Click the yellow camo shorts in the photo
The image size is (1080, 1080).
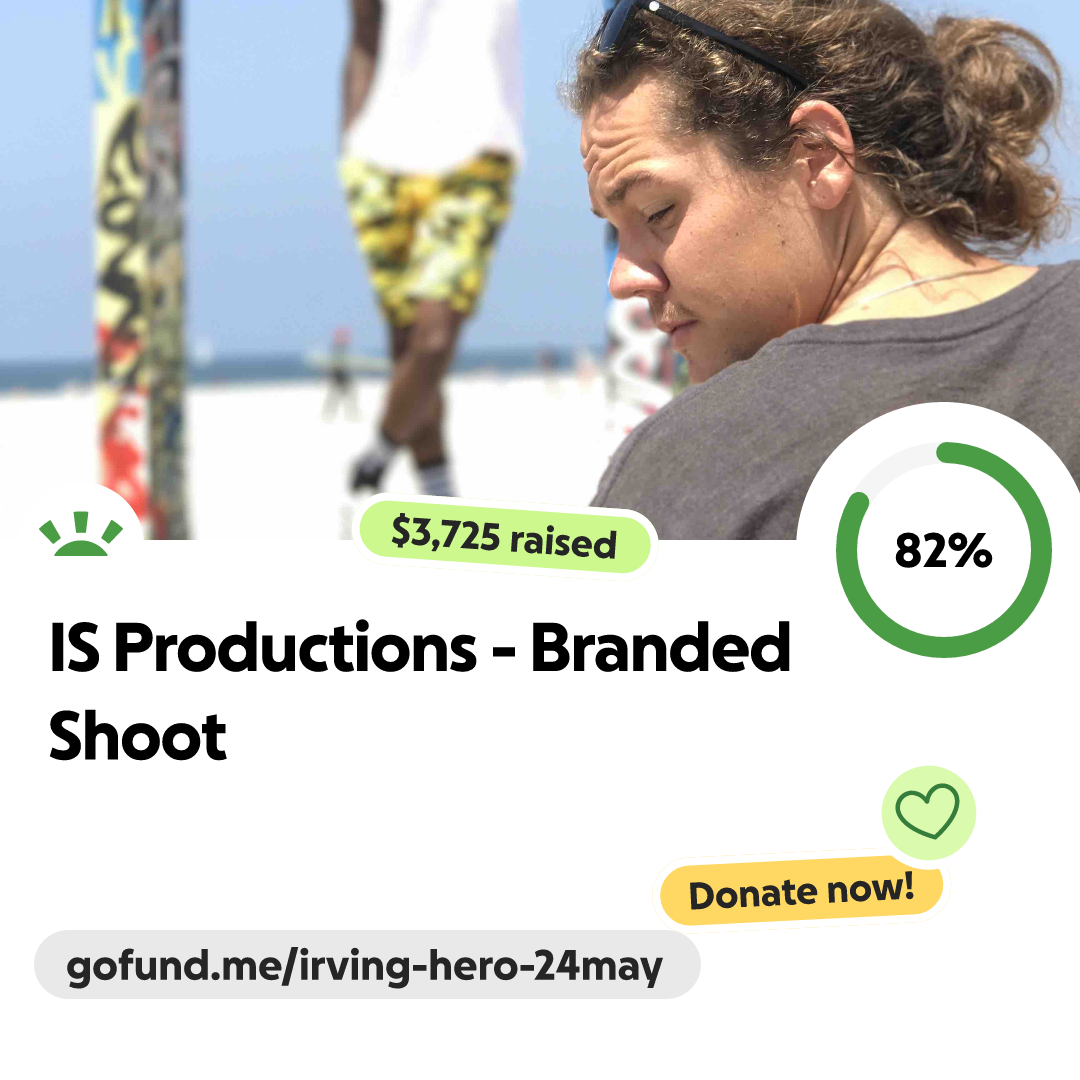pyautogui.click(x=427, y=234)
